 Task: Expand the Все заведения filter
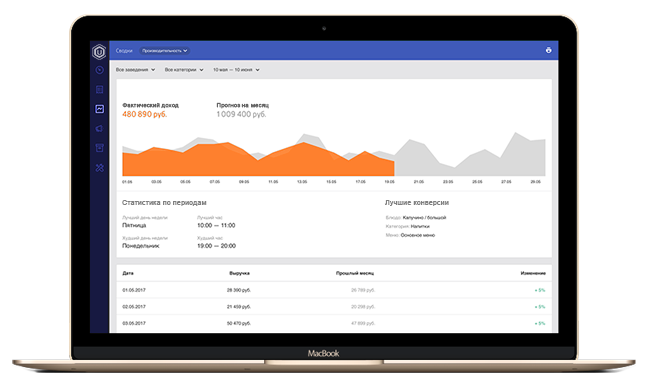tap(135, 70)
